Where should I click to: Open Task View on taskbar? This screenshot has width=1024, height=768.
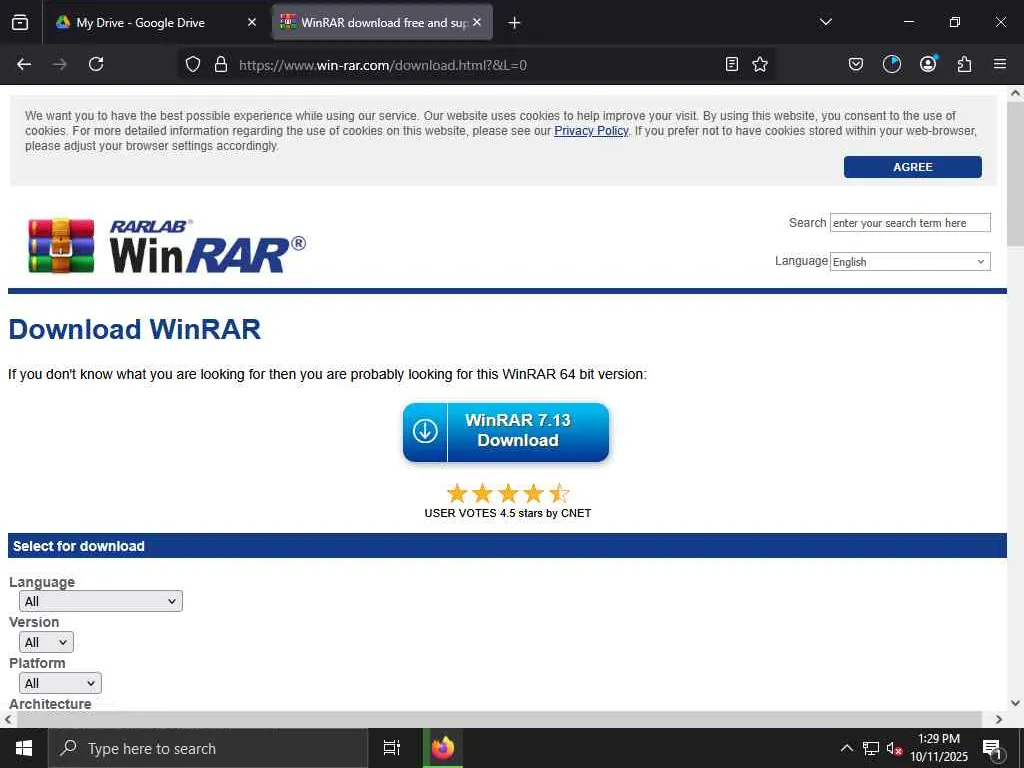pyautogui.click(x=392, y=748)
